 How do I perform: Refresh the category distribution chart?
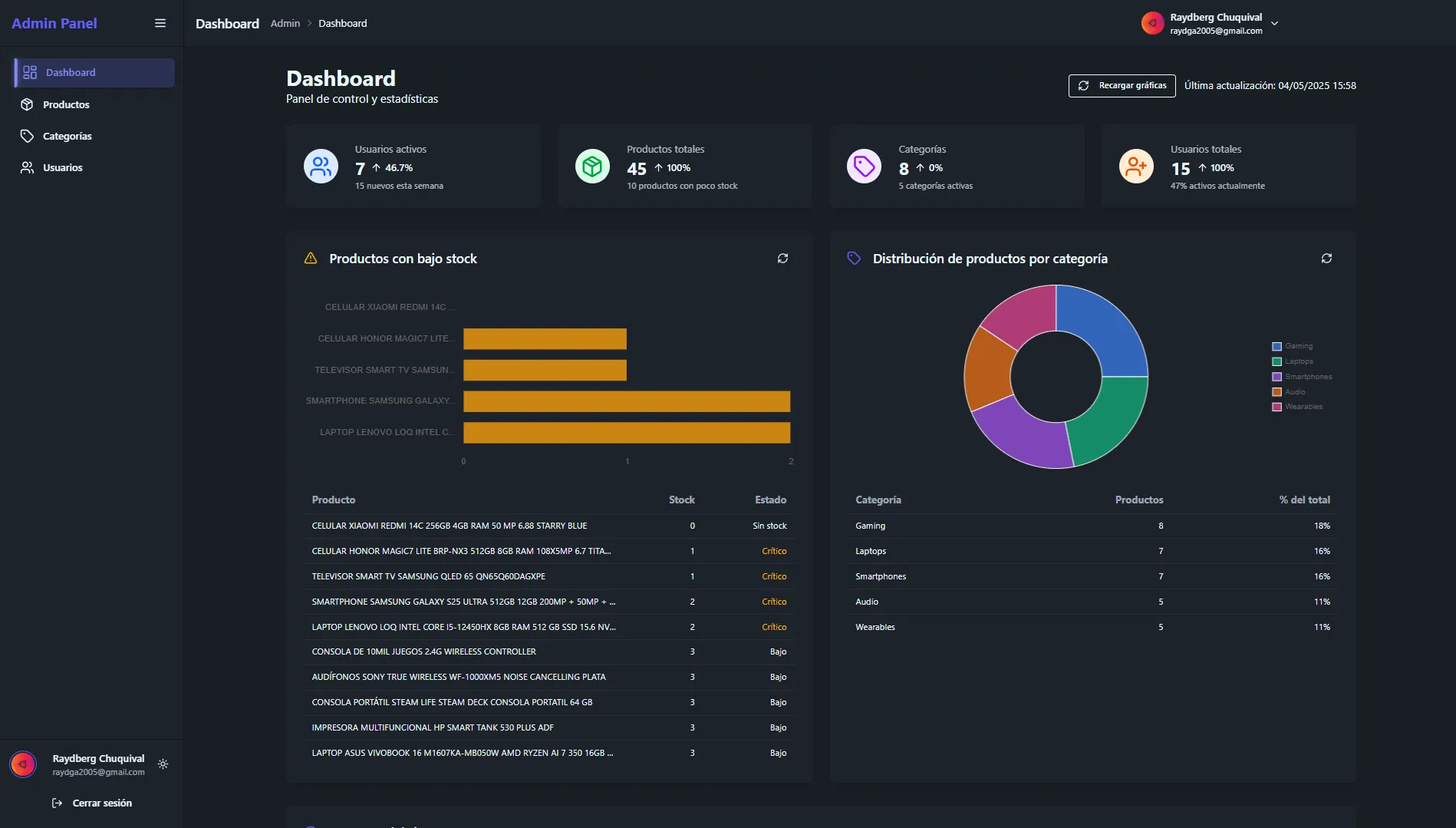pyautogui.click(x=1326, y=259)
